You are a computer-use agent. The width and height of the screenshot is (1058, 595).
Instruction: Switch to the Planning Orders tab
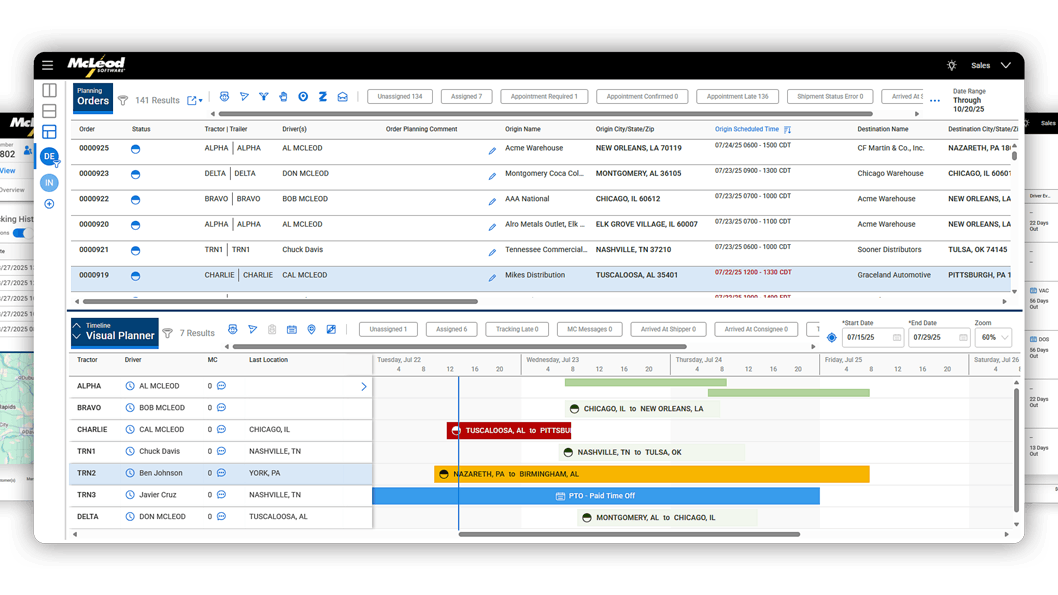93,97
